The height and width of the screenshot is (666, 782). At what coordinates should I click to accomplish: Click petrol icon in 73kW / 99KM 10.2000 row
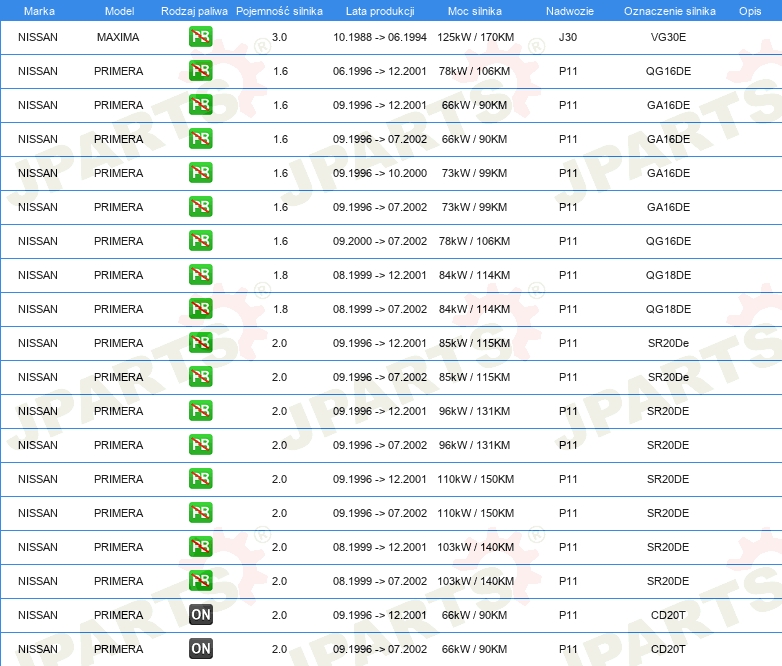200,173
